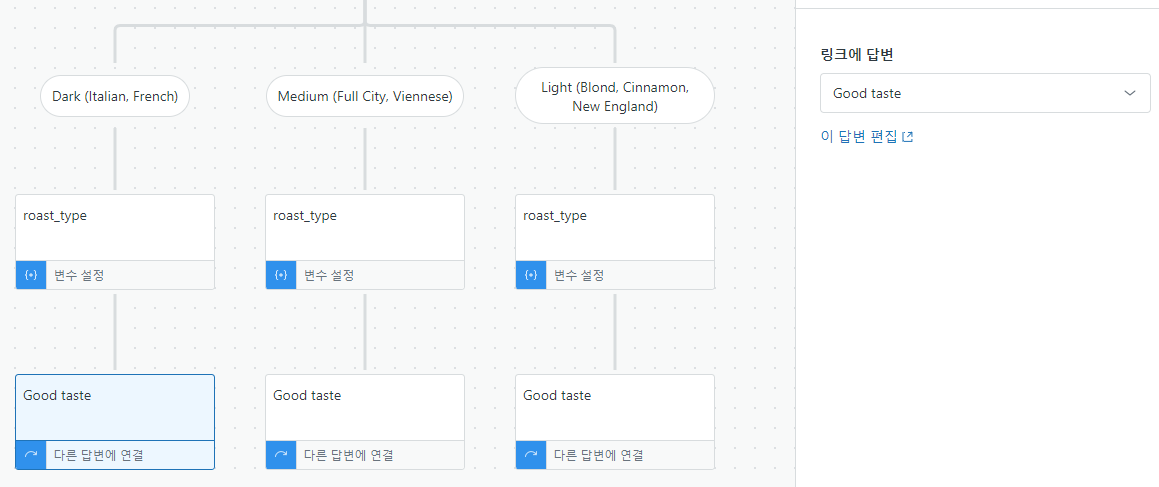1159x487 pixels.
Task: Click variable icon under Medium branch roast_type
Action: 281,275
